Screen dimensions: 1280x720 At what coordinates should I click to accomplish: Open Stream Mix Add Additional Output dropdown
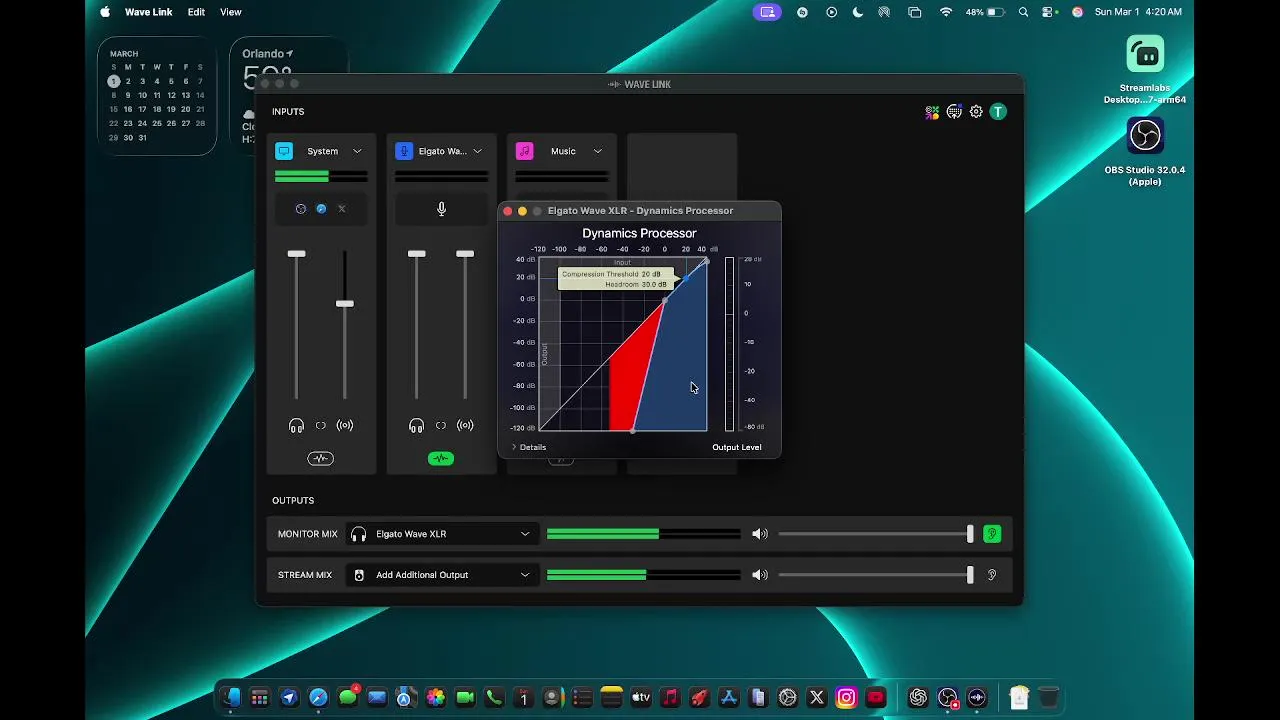(442, 575)
